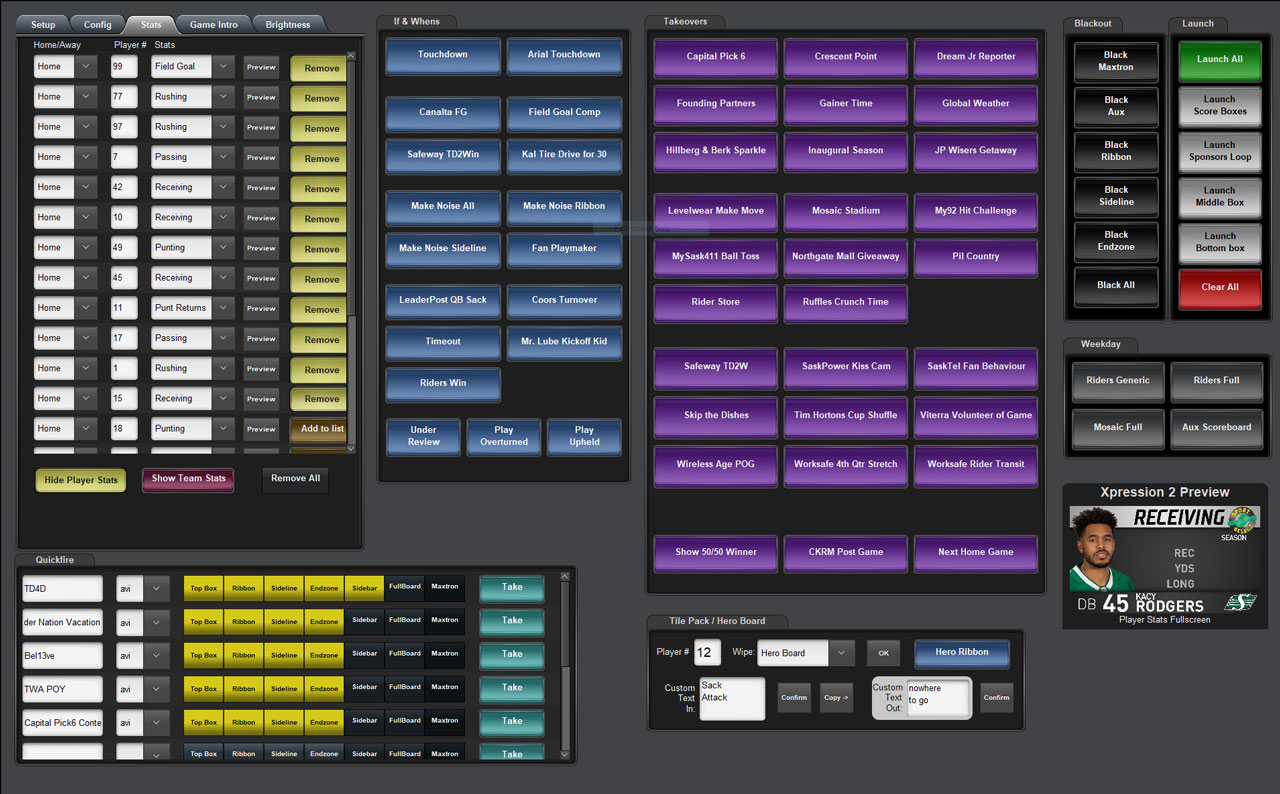Click the LeaderPost QB Sack button
Viewport: 1280px width, 794px height.
[443, 300]
